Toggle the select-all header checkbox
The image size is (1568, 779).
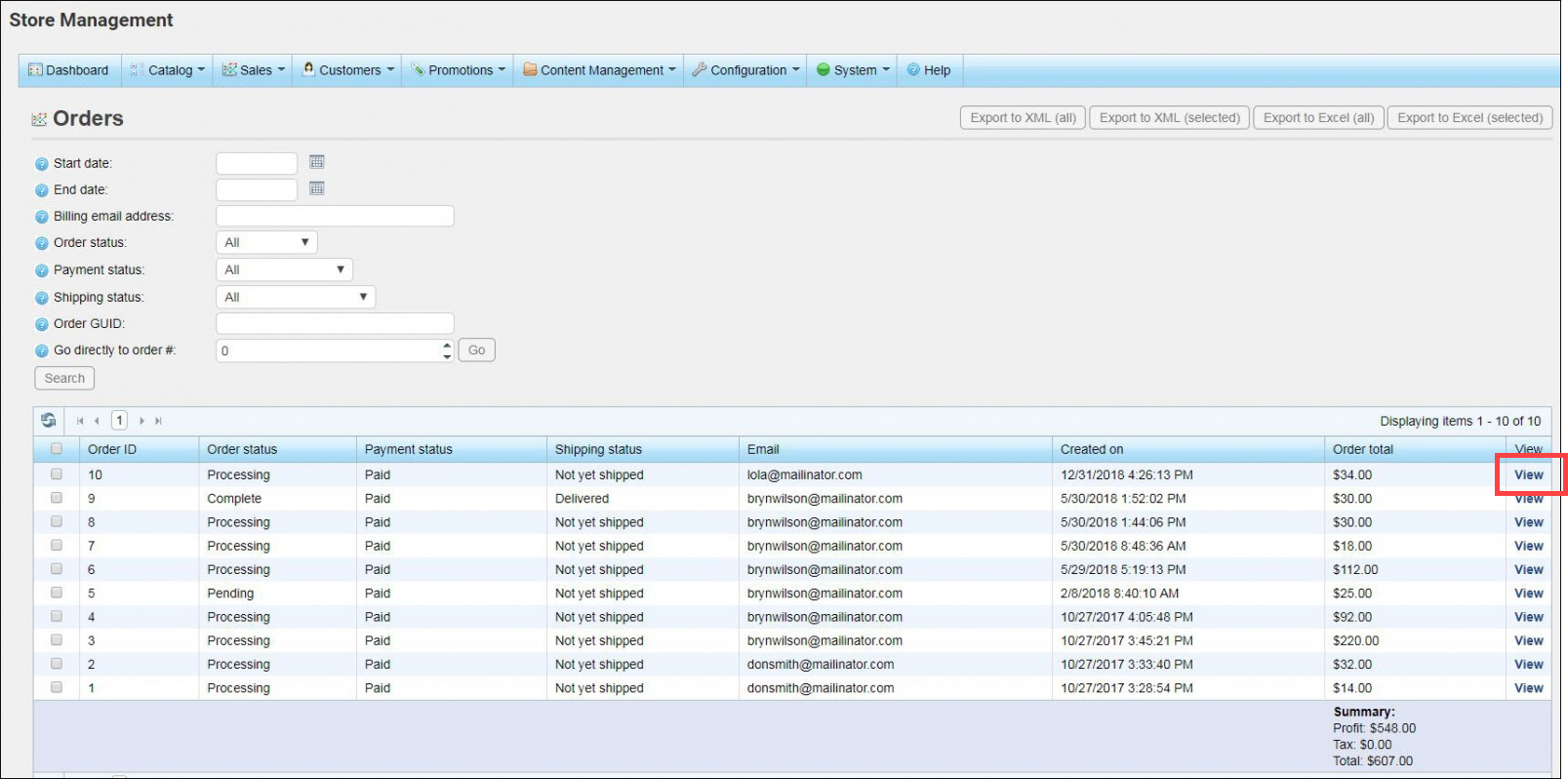(57, 449)
